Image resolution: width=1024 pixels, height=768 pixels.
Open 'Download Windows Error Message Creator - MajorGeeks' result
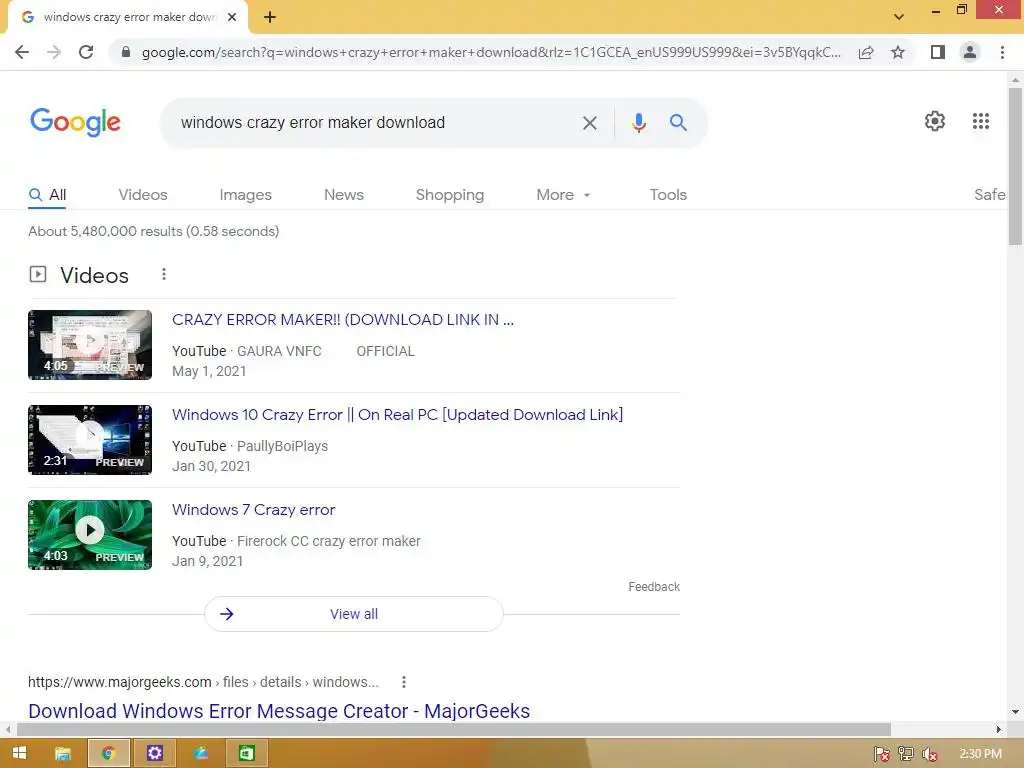point(279,711)
